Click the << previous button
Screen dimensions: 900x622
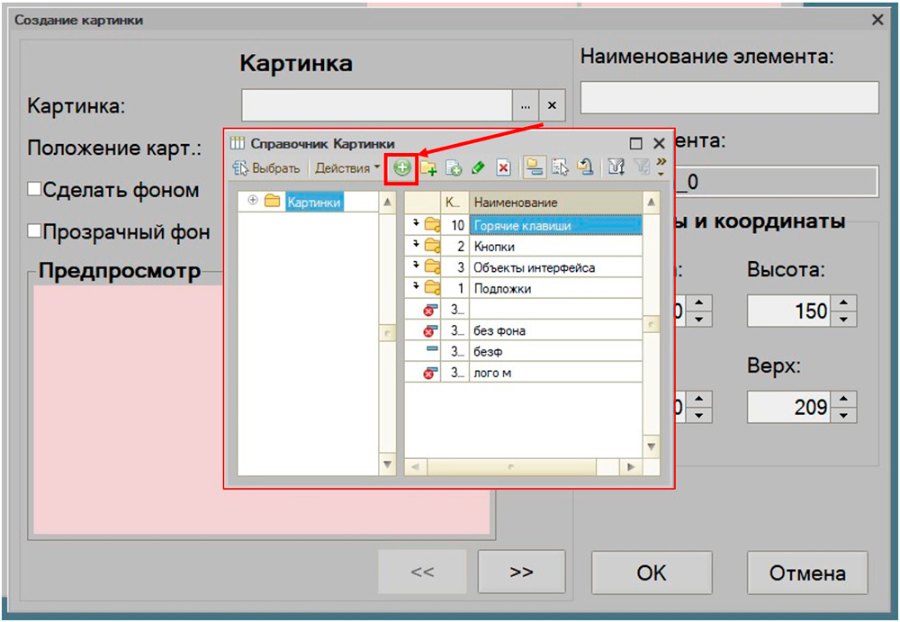[x=422, y=572]
